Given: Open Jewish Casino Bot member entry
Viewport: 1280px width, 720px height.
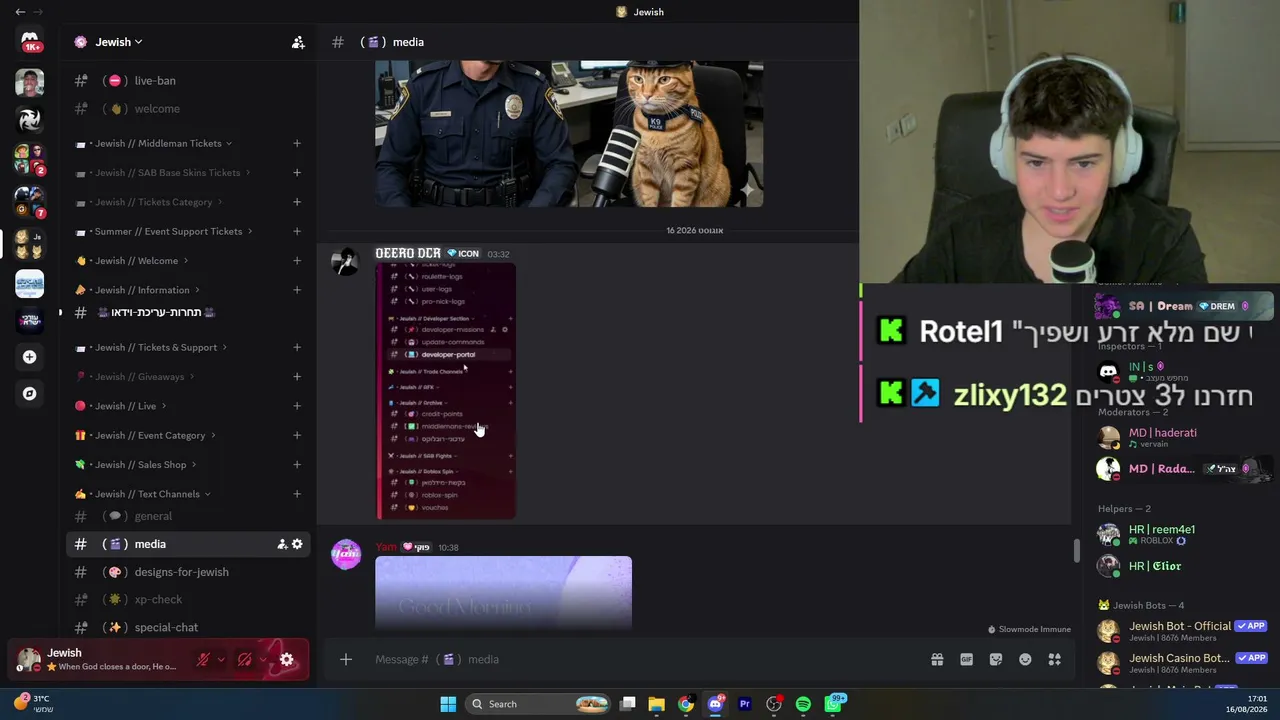Looking at the screenshot, I should [x=1182, y=663].
